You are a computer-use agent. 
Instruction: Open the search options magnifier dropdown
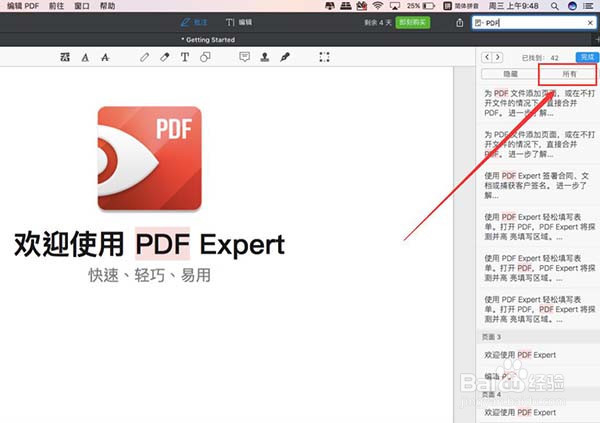tap(478, 23)
